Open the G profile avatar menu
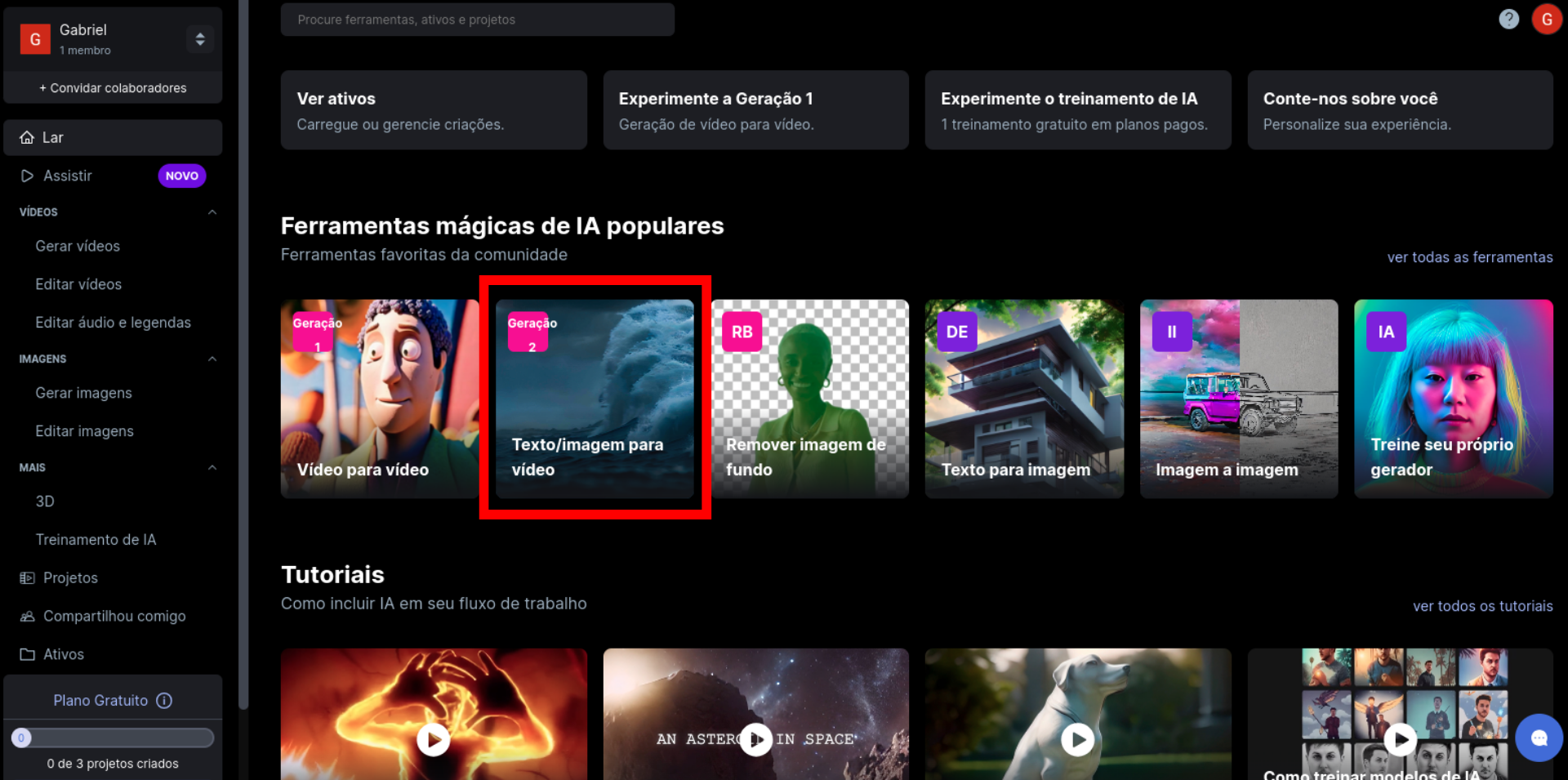The image size is (1568, 780). pyautogui.click(x=1547, y=19)
